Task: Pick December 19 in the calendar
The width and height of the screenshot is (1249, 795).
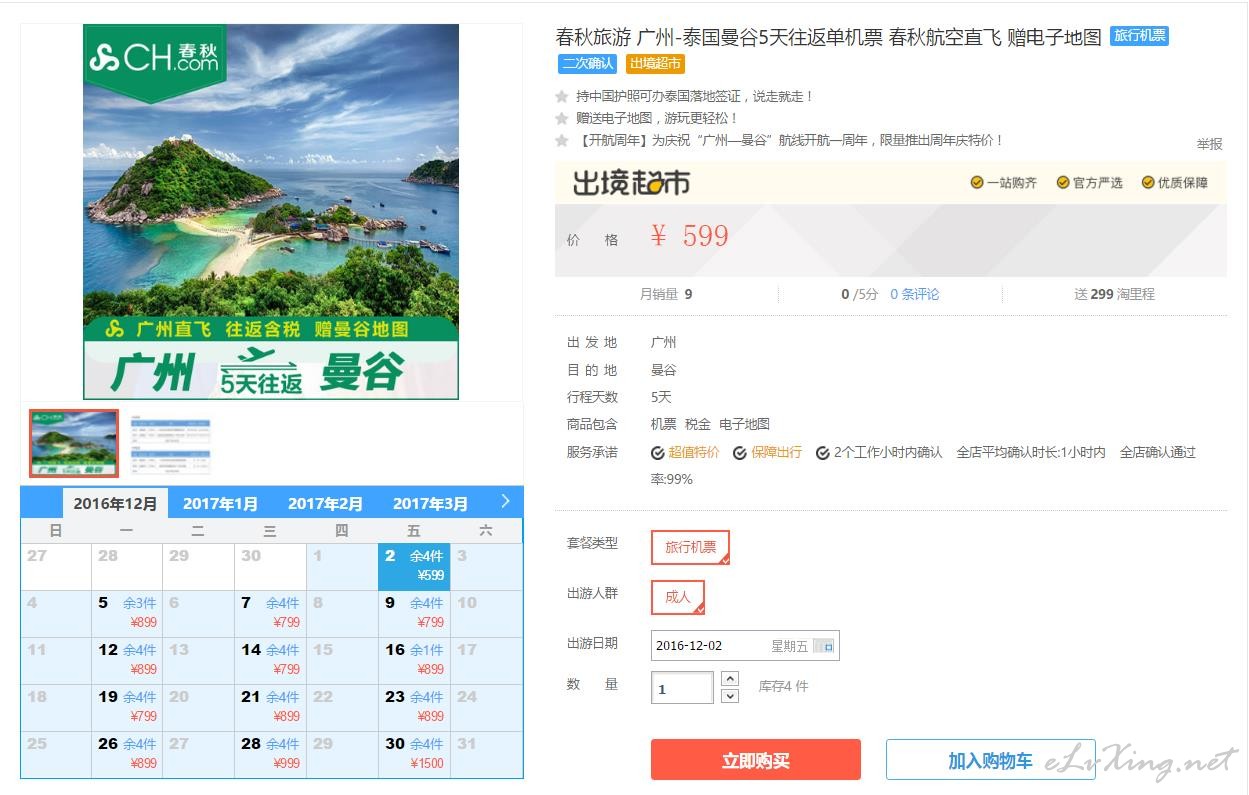Action: coord(127,707)
